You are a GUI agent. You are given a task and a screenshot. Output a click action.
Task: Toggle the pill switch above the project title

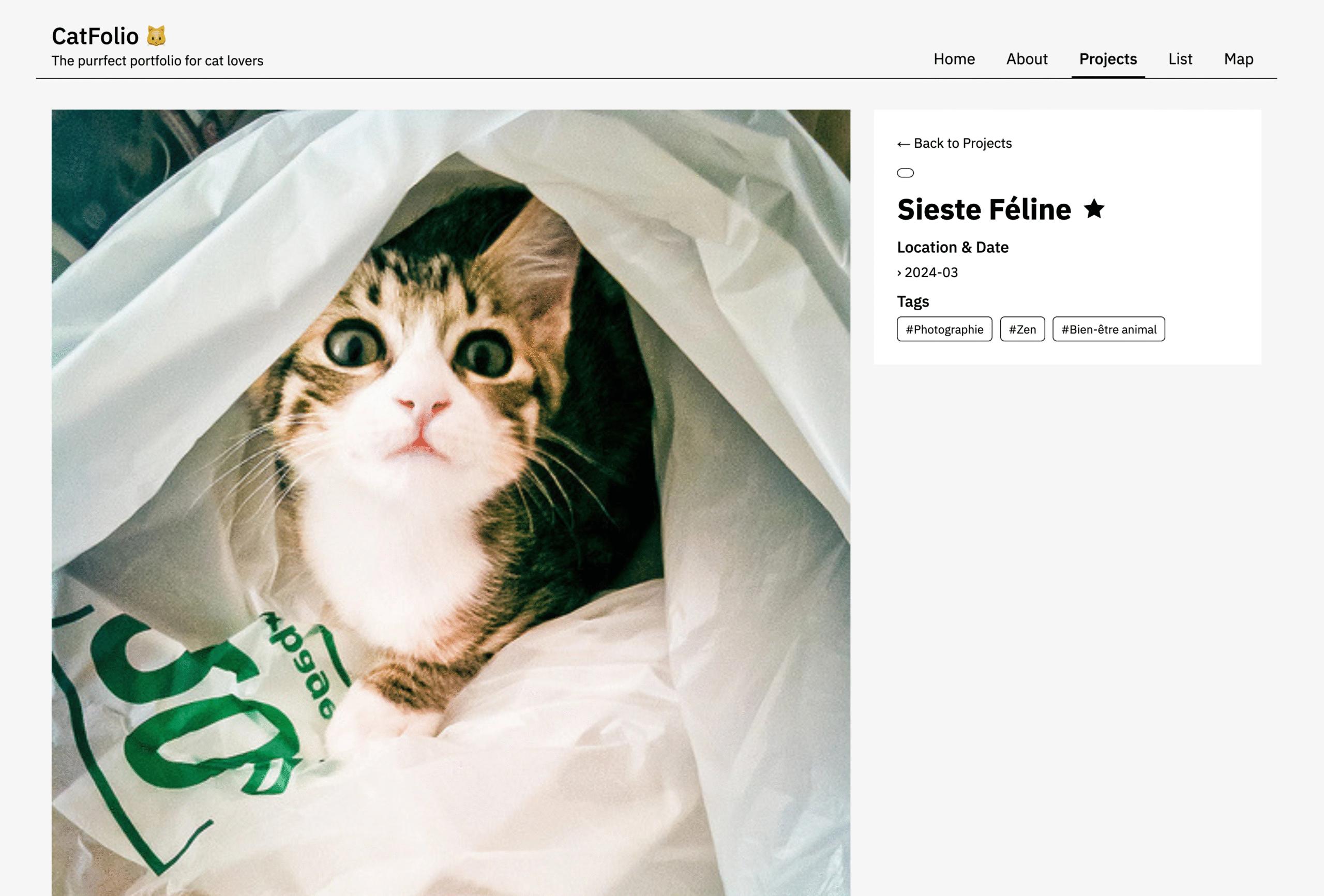point(905,172)
